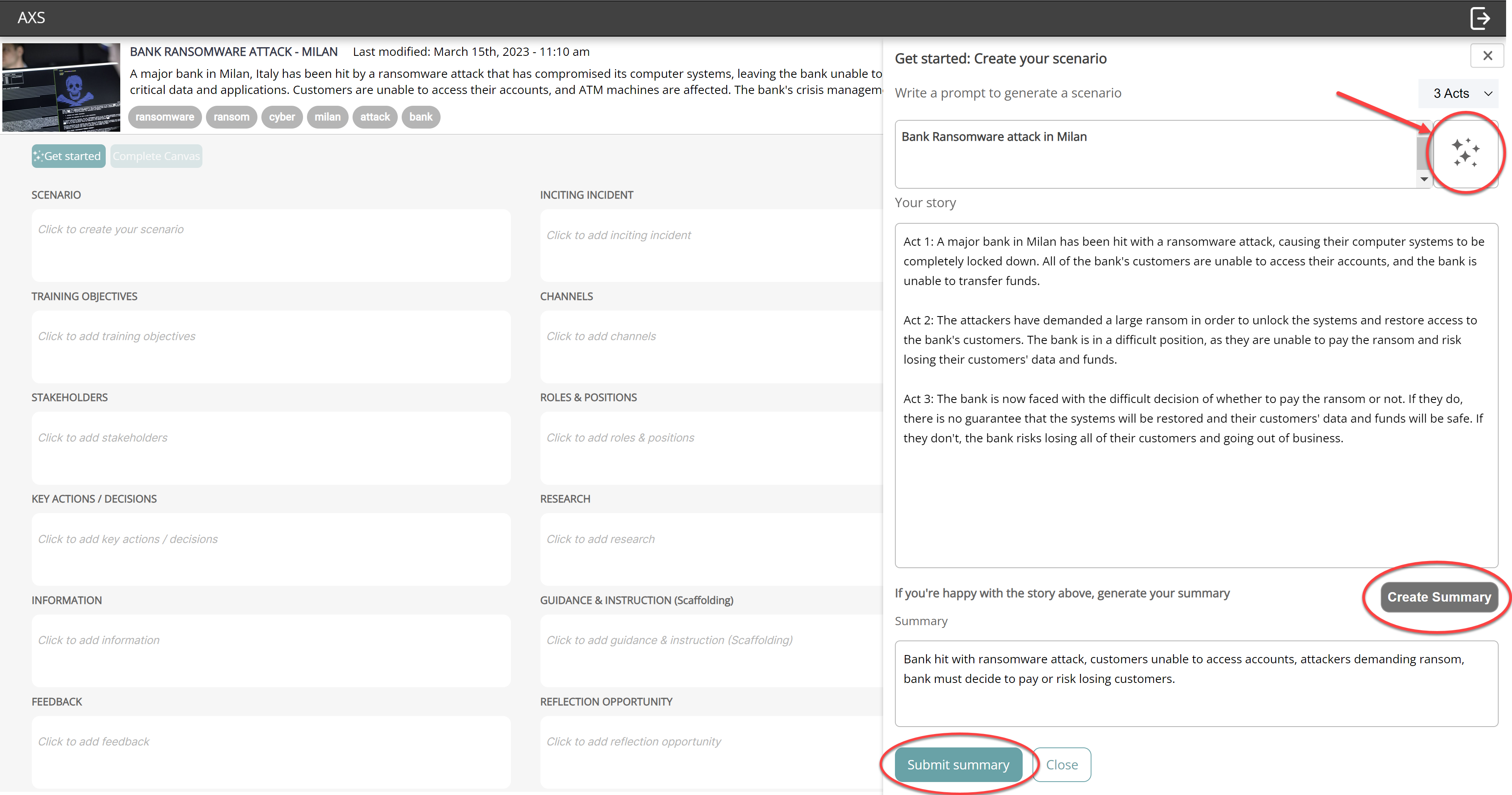
Task: Select the cyber tag chip
Action: click(282, 117)
